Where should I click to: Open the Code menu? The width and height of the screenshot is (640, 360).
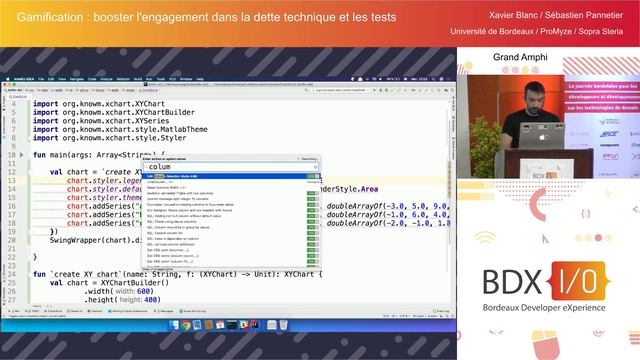92,79
